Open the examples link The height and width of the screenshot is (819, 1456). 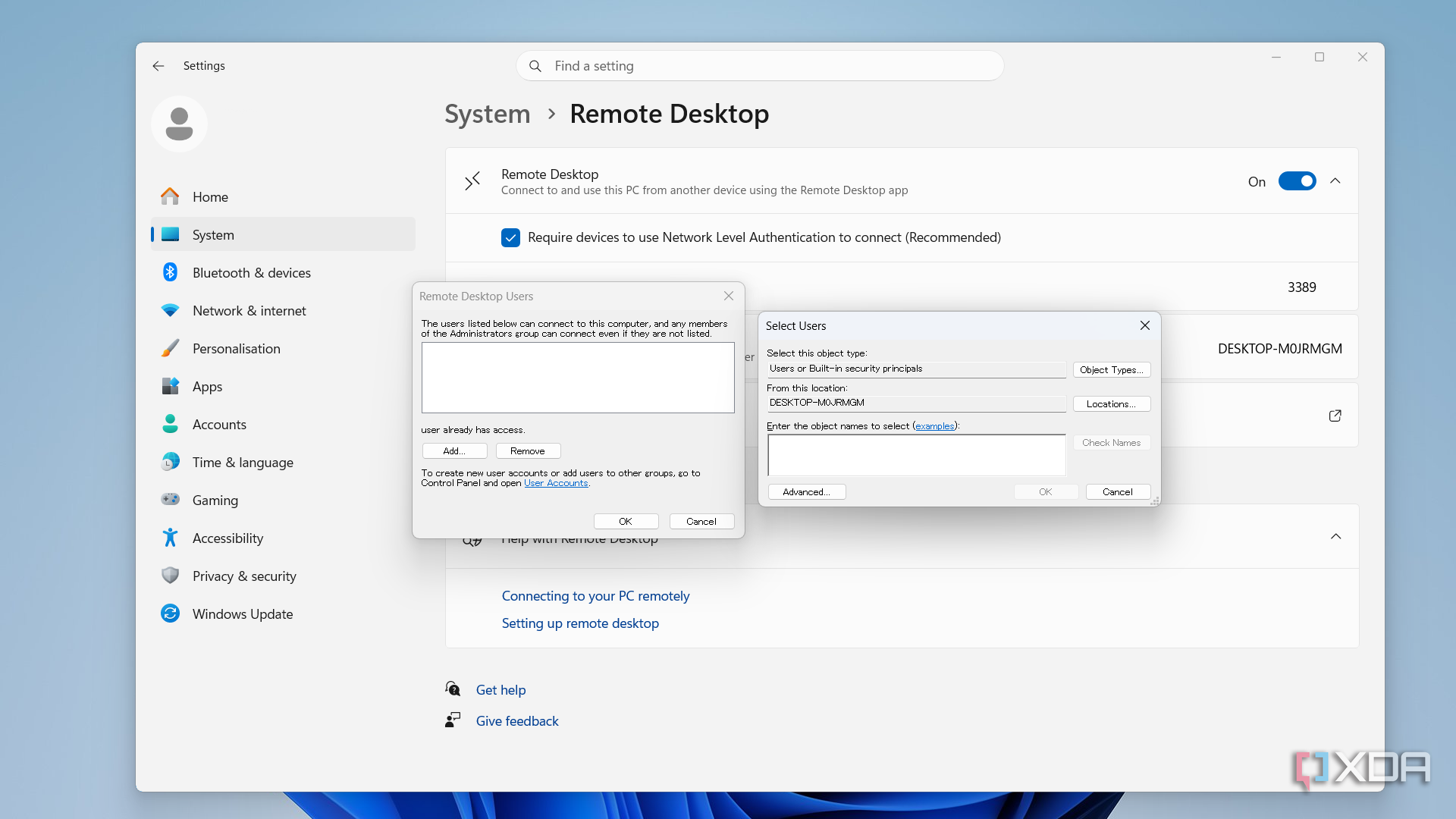click(x=934, y=426)
